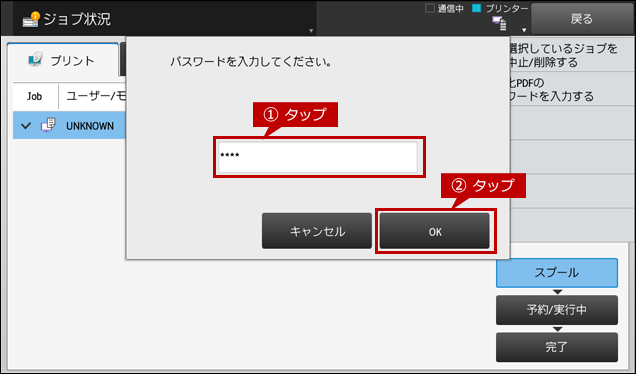Expand the ジョブ状況 header dropdown arrow

311,30
